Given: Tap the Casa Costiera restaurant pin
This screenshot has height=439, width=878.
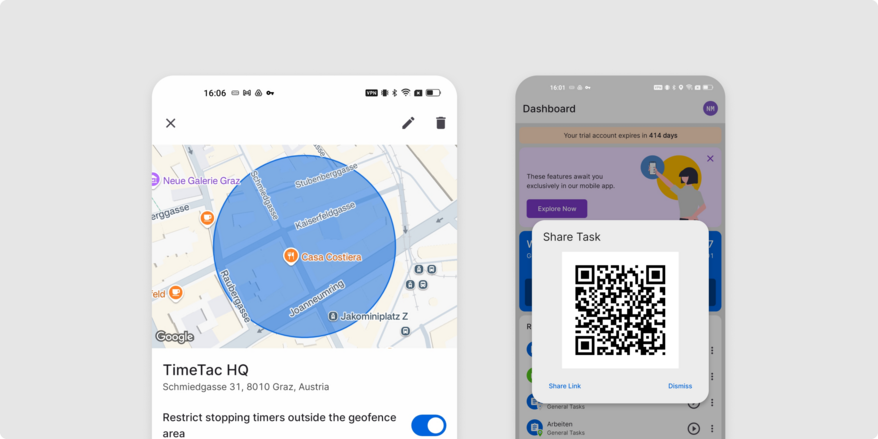Looking at the screenshot, I should (290, 256).
